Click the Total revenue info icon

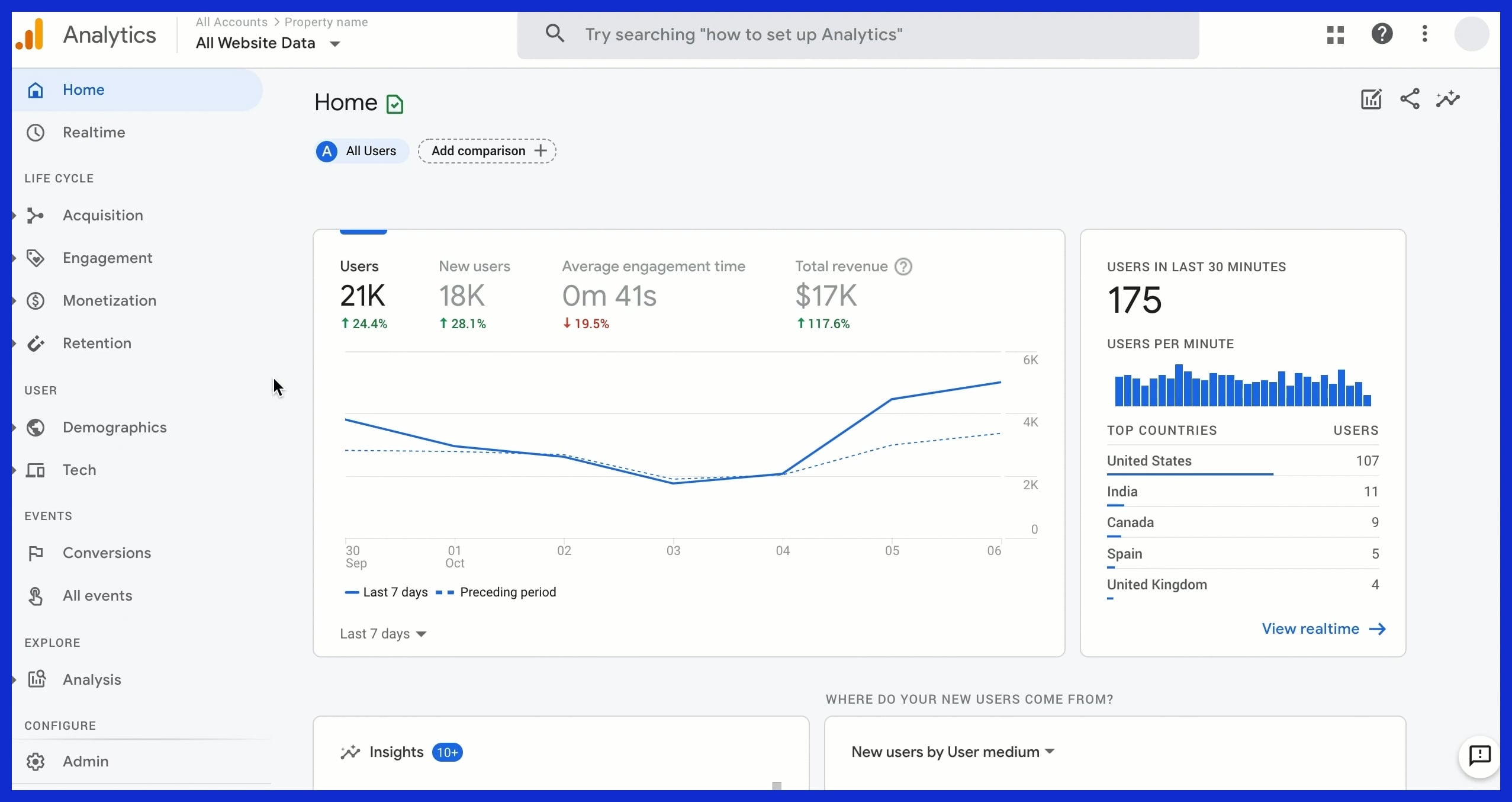(x=903, y=267)
